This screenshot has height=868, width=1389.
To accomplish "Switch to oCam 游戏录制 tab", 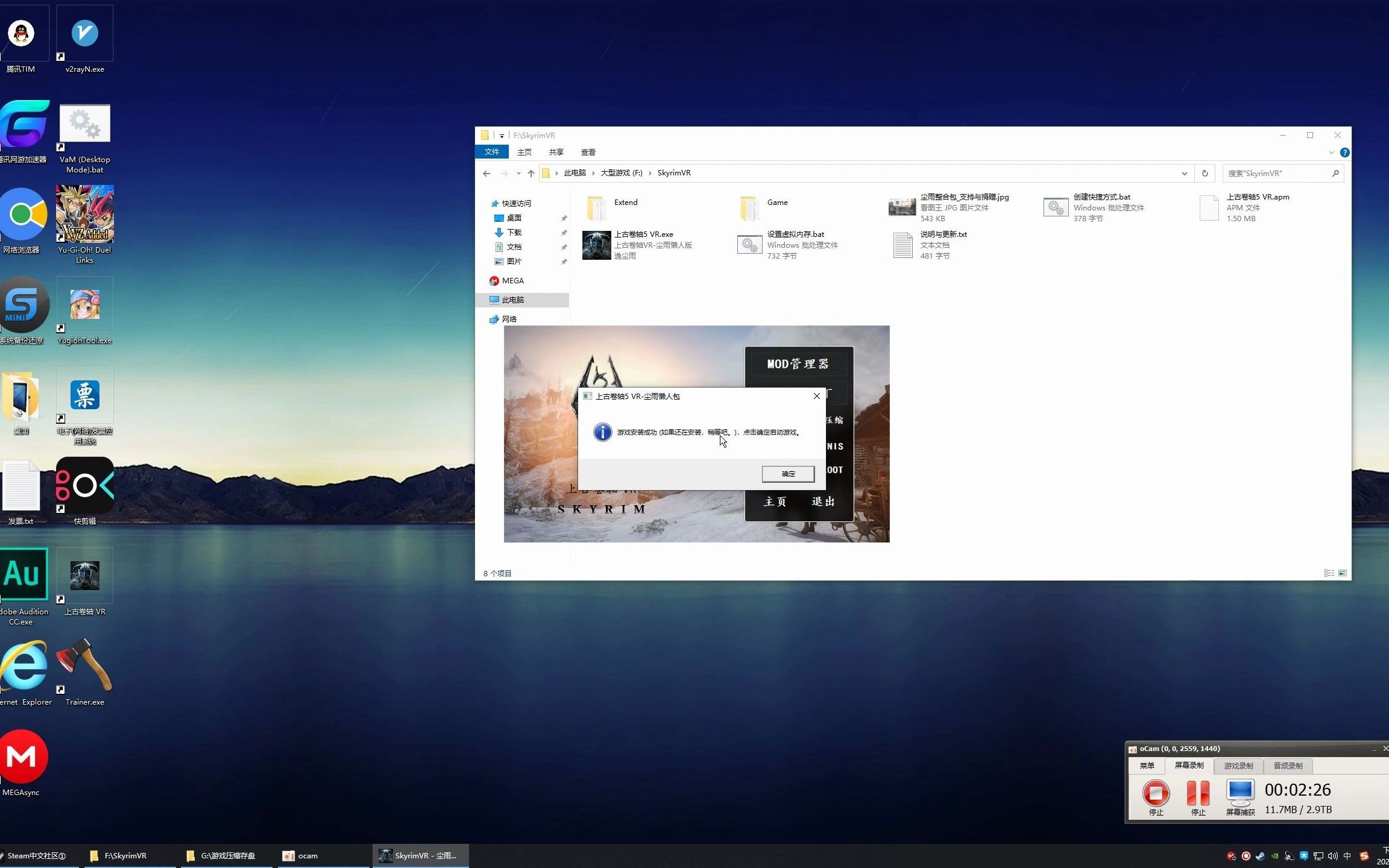I will coord(1238,766).
